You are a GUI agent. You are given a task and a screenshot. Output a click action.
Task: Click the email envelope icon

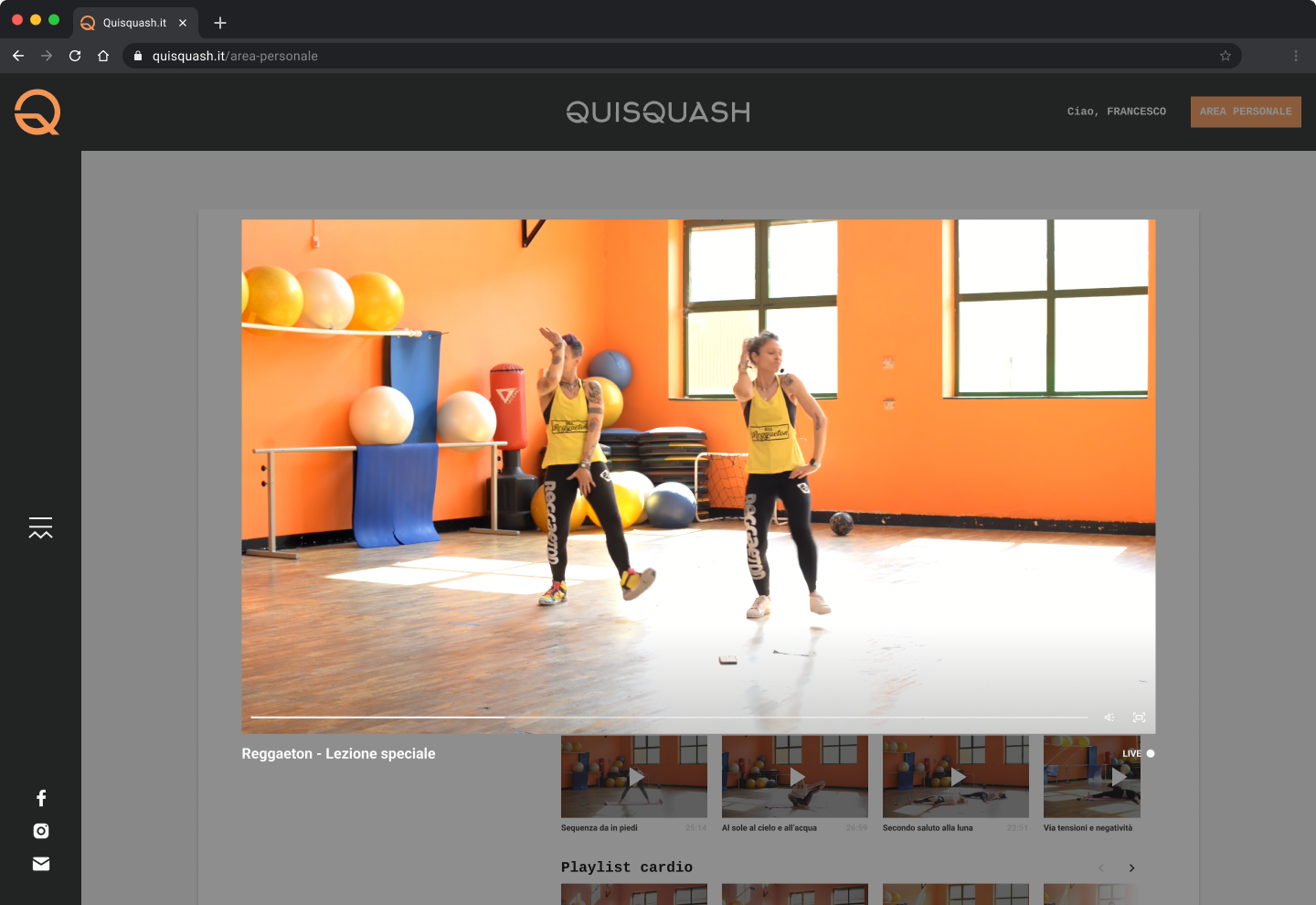(41, 864)
